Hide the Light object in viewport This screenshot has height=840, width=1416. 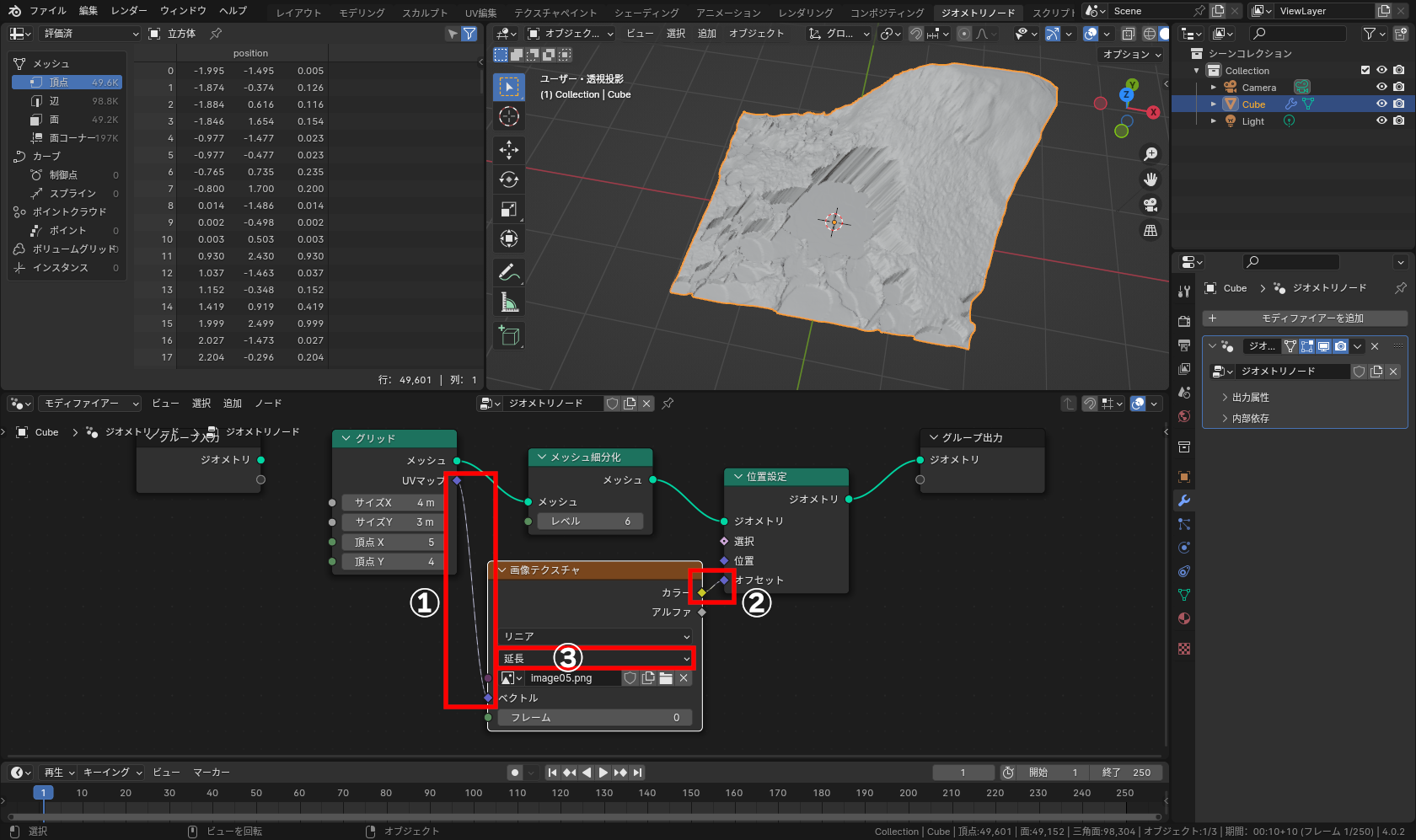(1381, 121)
